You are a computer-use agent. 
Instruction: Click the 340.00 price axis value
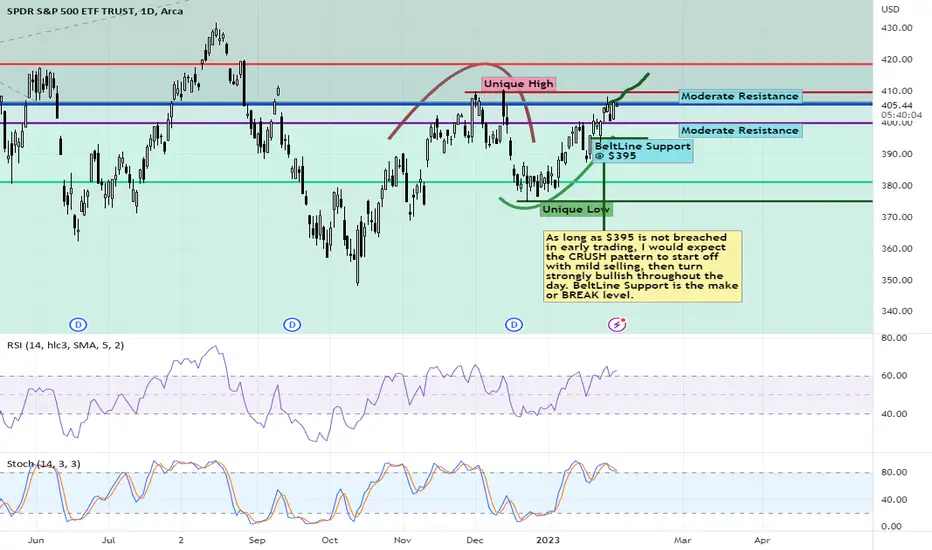pyautogui.click(x=897, y=311)
